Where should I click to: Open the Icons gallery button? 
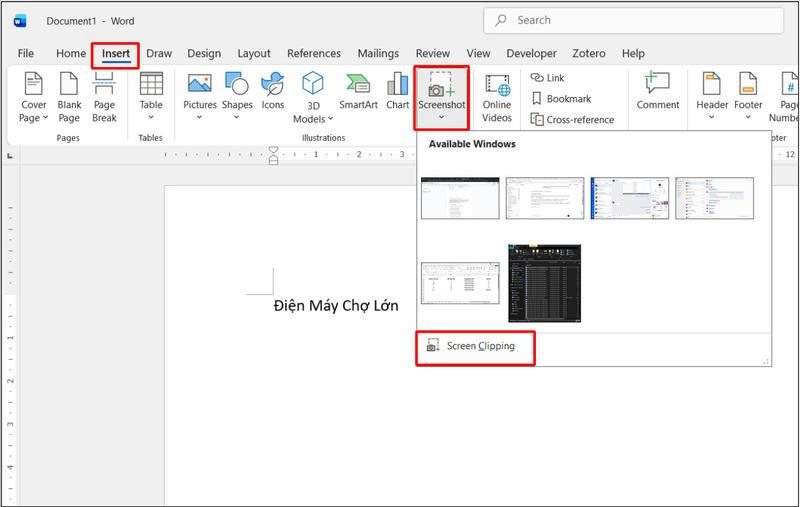click(x=272, y=92)
